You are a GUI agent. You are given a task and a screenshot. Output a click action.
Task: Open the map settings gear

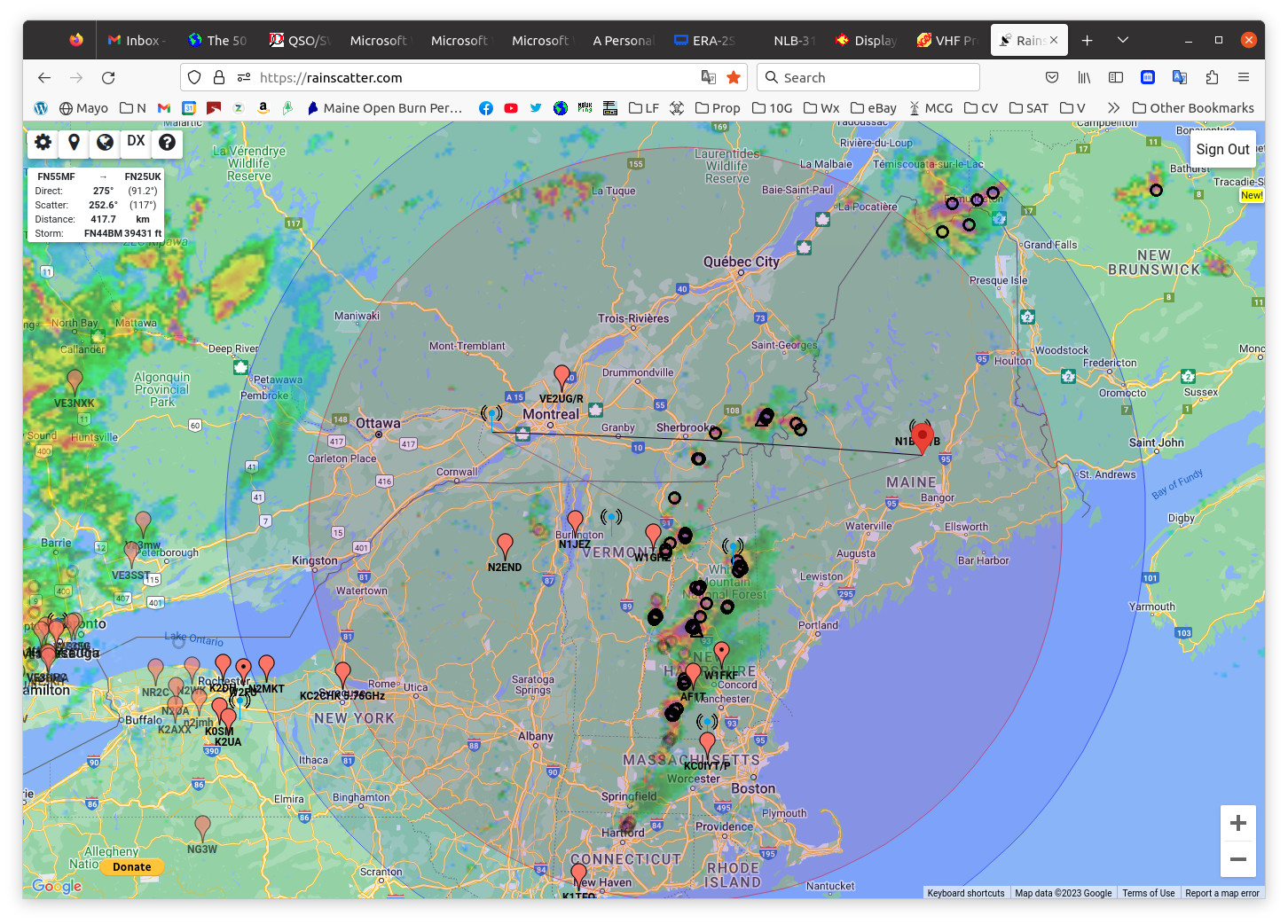pos(43,142)
